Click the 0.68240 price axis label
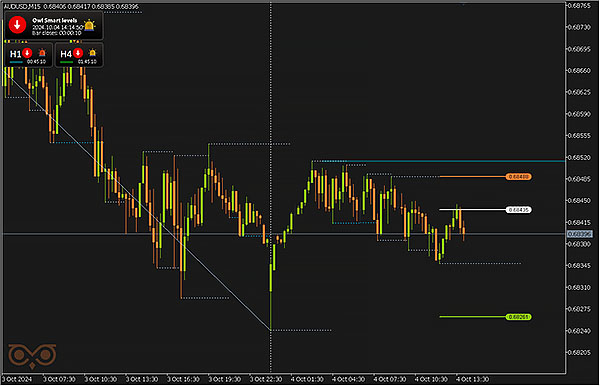 579,331
